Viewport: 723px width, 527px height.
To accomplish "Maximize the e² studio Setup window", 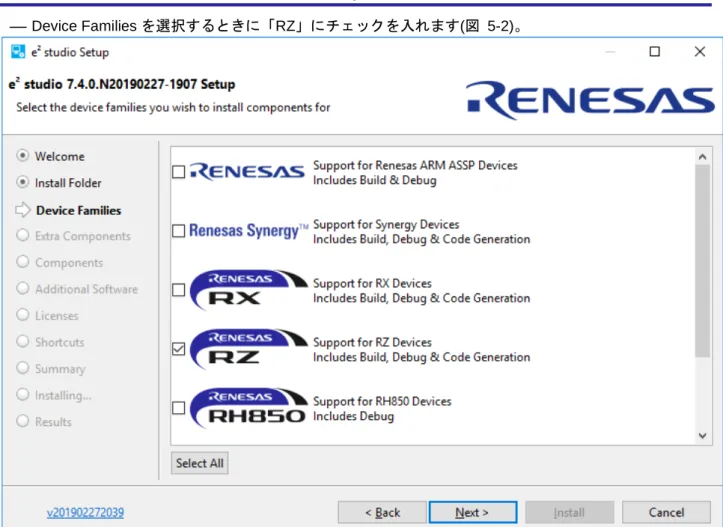I will [655, 51].
